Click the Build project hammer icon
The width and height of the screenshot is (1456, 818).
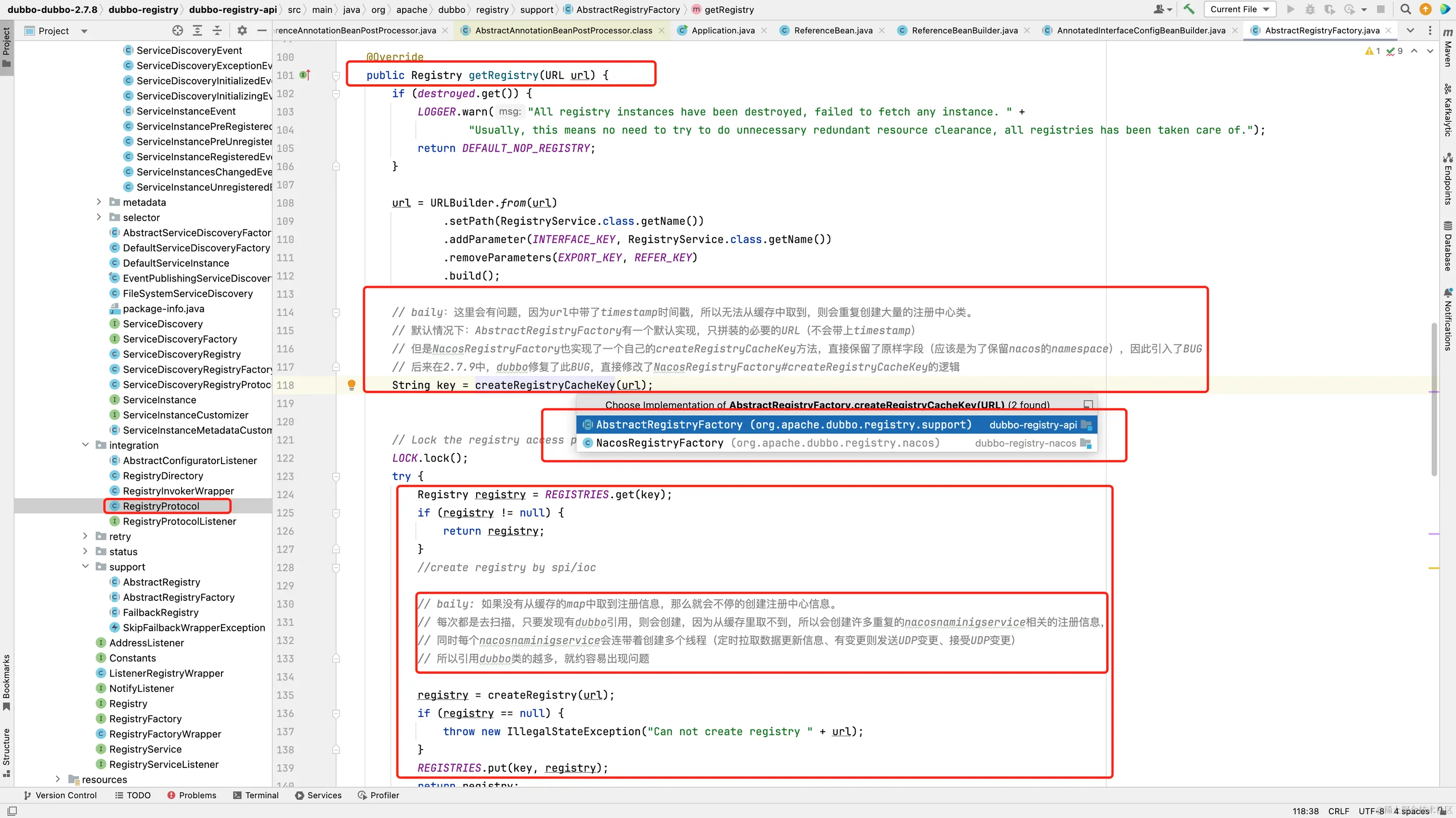[1189, 9]
